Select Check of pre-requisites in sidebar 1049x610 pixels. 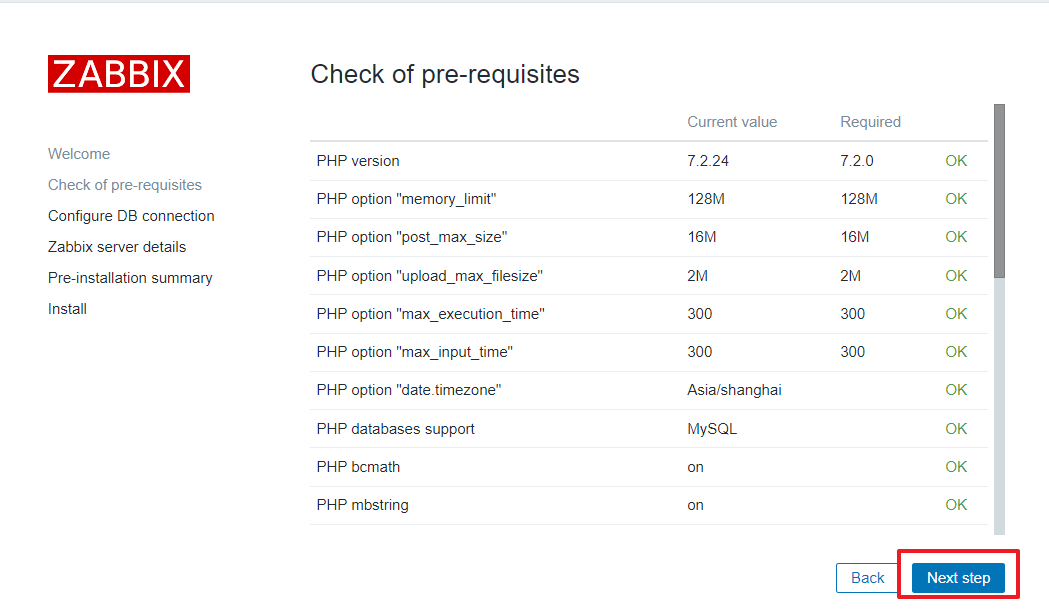coord(125,185)
